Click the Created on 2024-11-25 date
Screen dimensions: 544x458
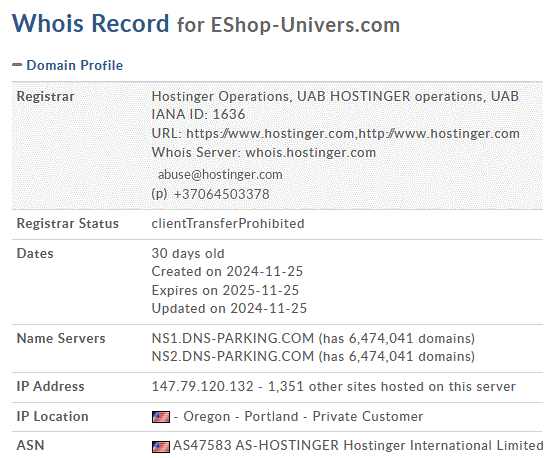[x=227, y=271]
